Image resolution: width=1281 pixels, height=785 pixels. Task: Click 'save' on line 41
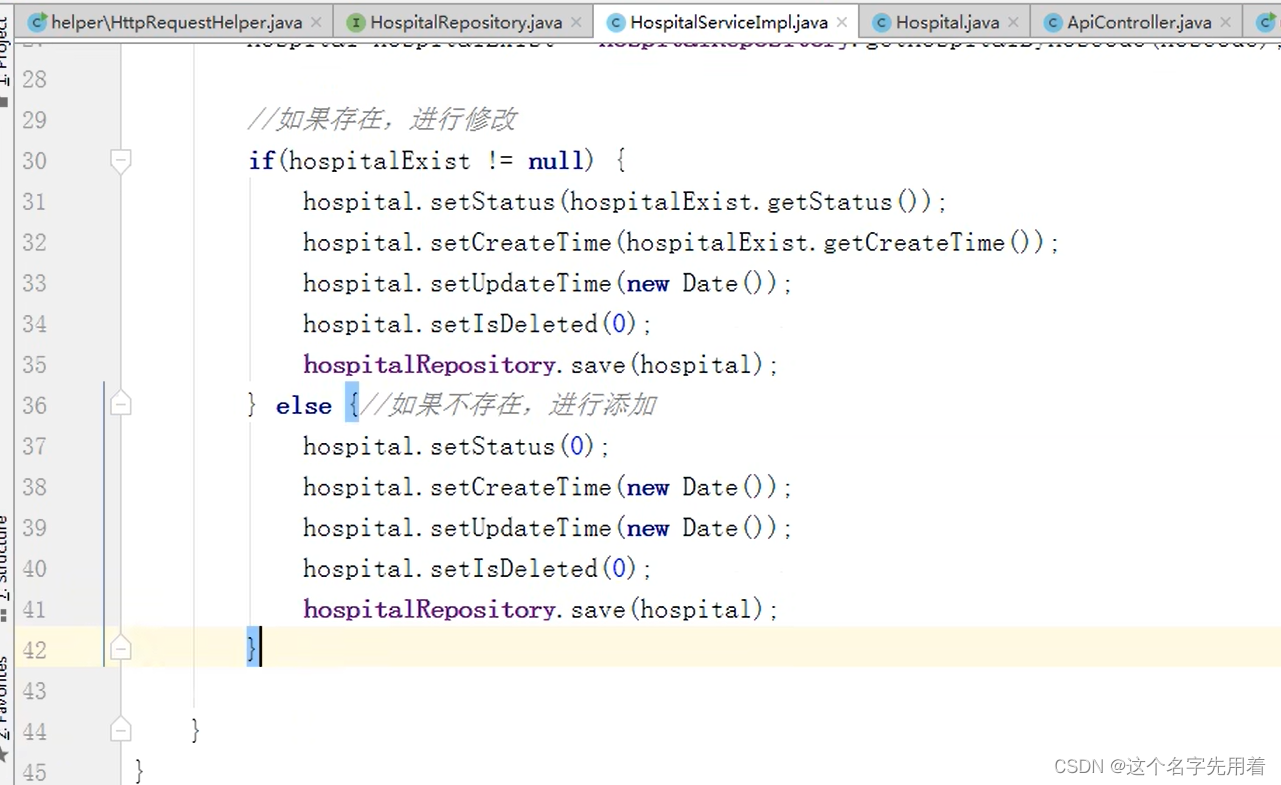coord(598,609)
